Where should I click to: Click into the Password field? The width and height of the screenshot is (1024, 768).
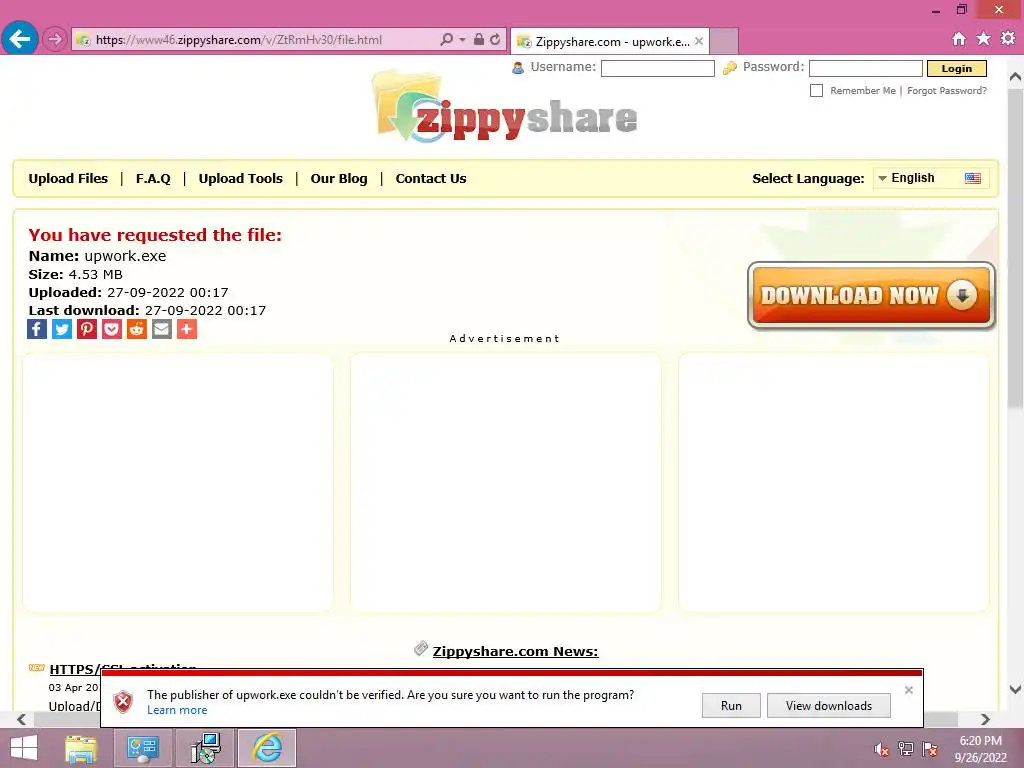click(x=865, y=68)
